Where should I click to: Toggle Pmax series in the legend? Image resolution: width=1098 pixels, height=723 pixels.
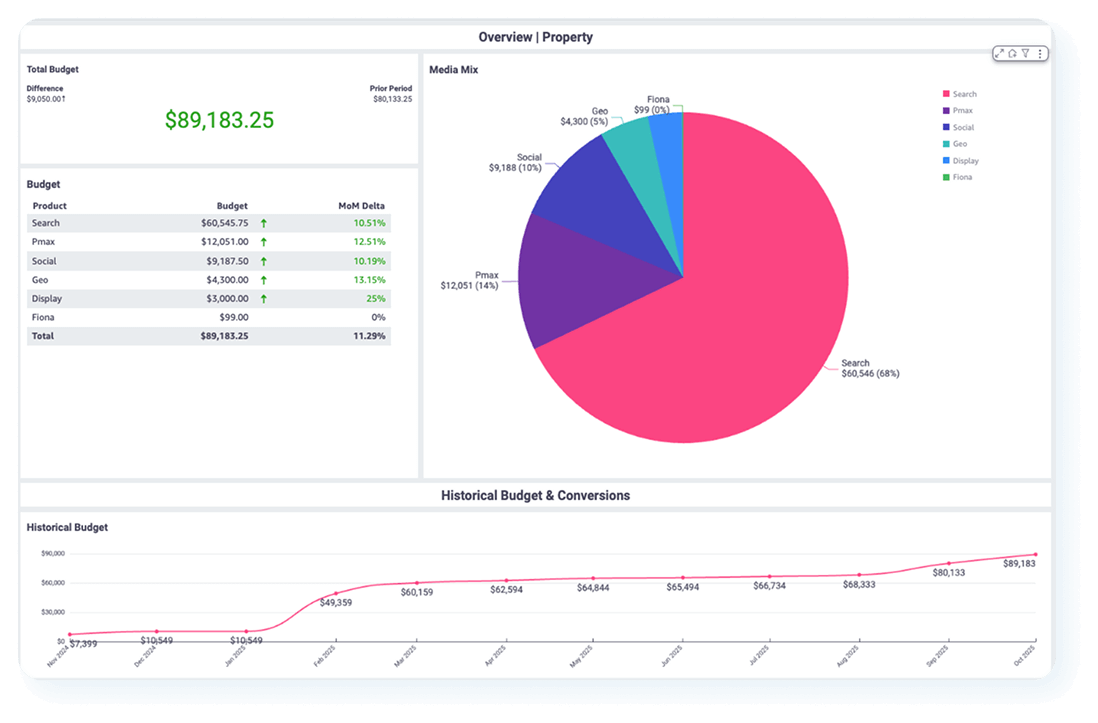(x=962, y=111)
